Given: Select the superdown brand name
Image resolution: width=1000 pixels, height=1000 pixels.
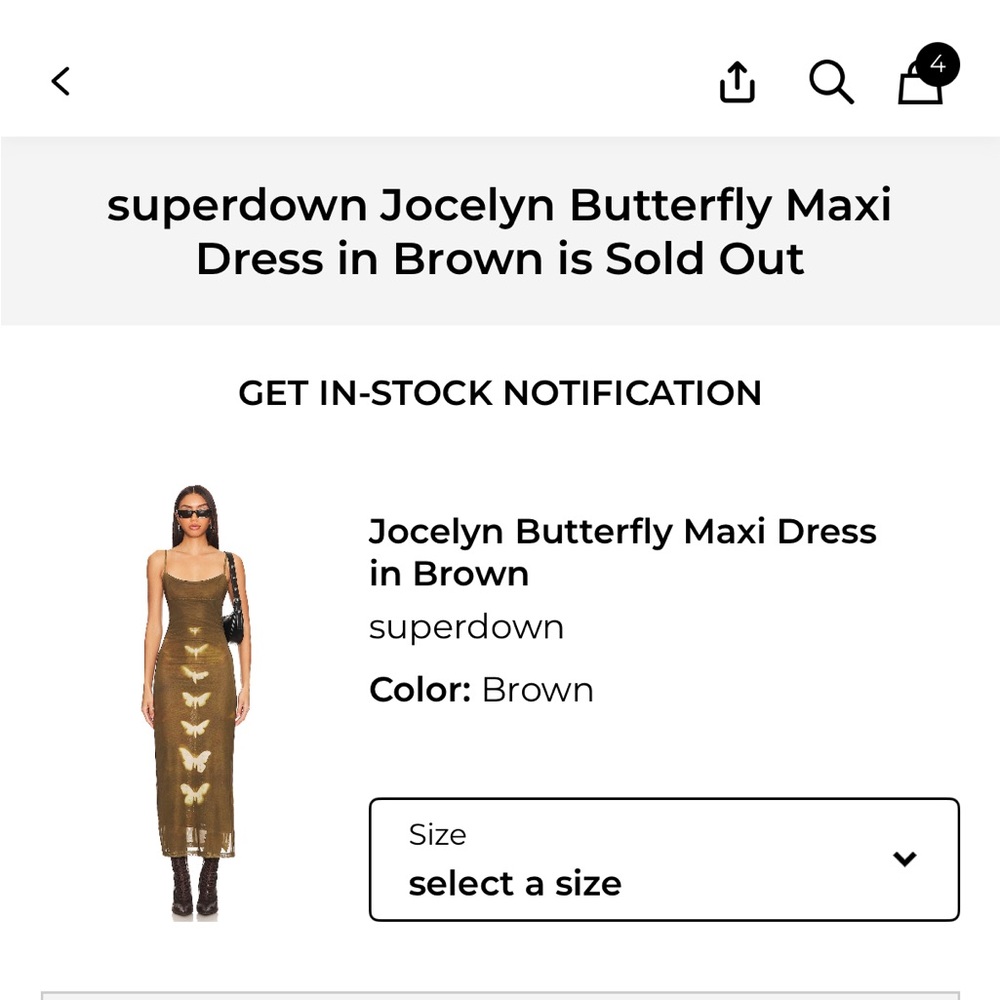Looking at the screenshot, I should tap(466, 626).
